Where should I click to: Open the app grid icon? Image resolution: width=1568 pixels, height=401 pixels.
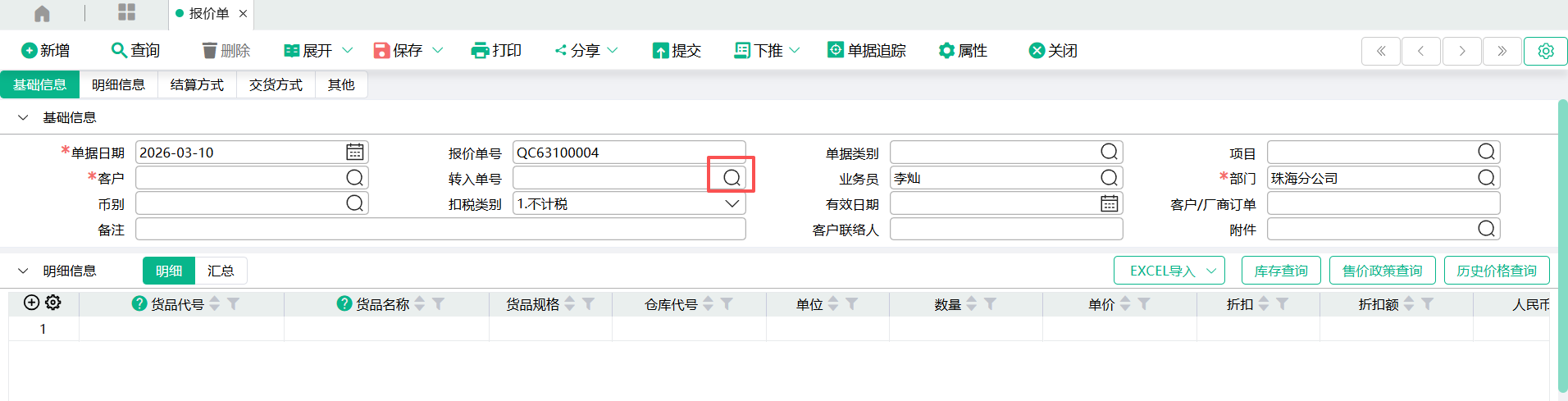point(126,12)
